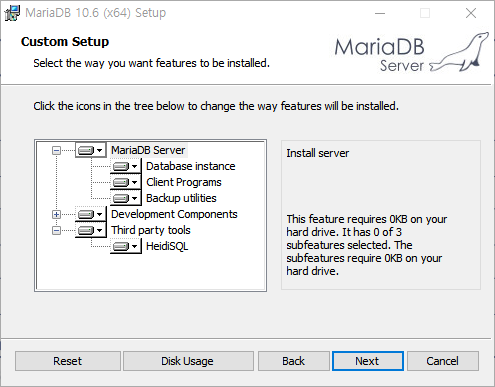Click the installer icon in the title bar

click(x=12, y=13)
